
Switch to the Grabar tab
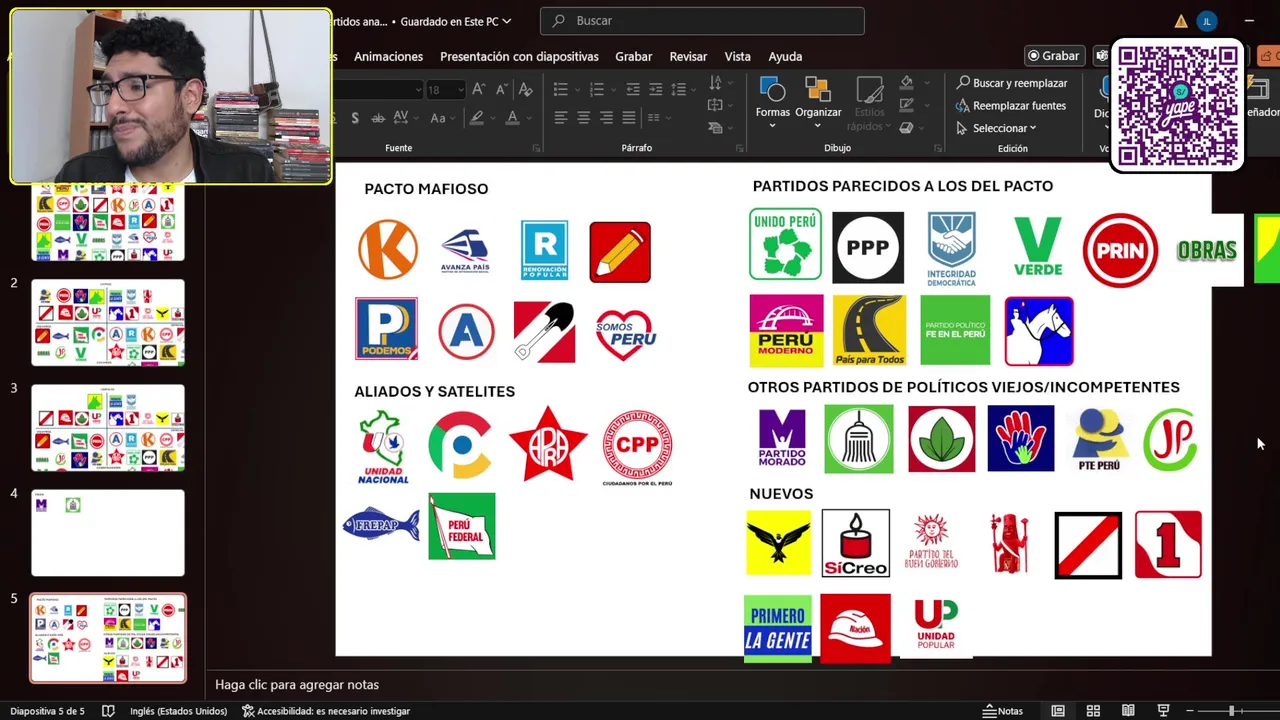pyautogui.click(x=633, y=56)
